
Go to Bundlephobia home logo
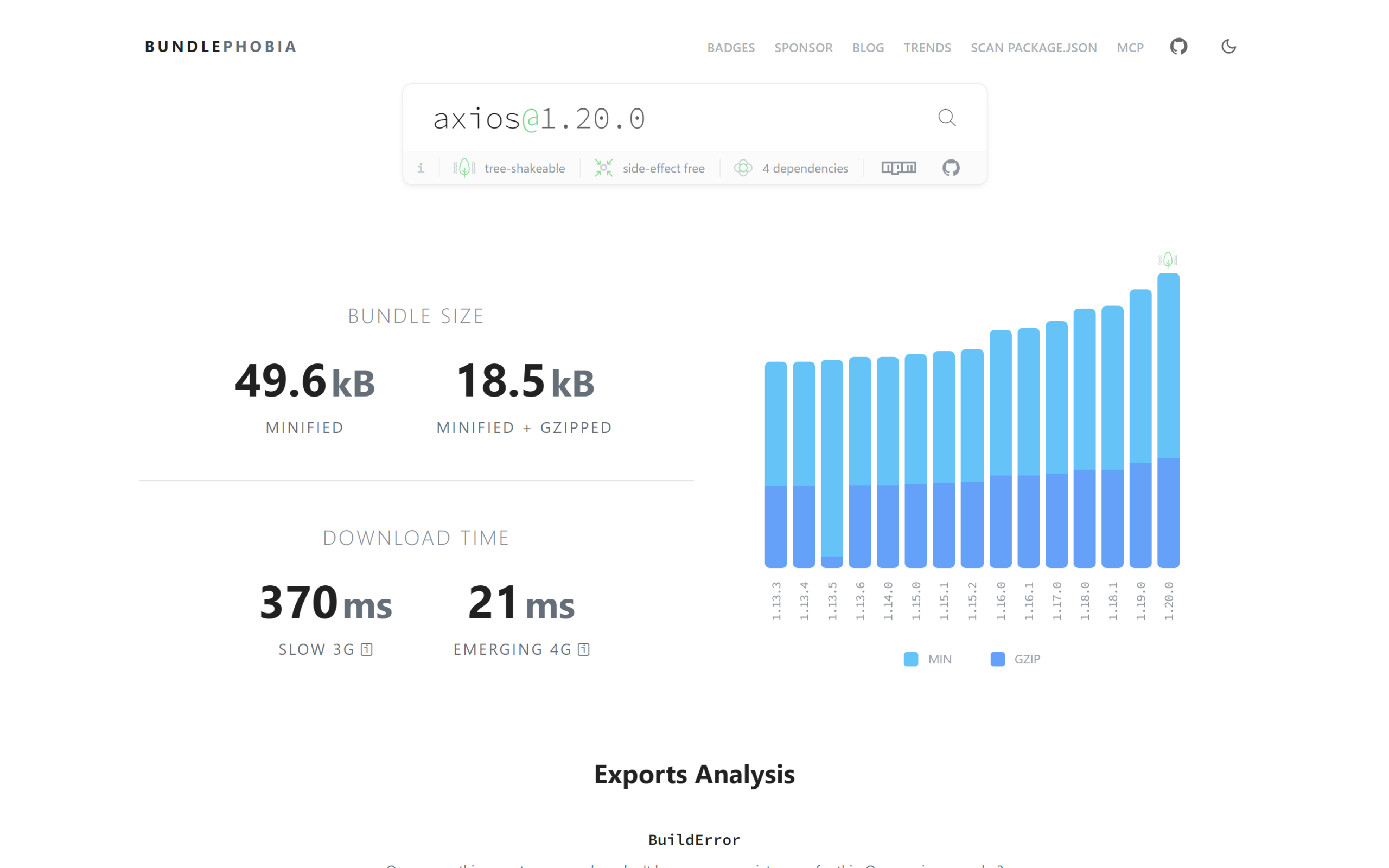coord(220,47)
